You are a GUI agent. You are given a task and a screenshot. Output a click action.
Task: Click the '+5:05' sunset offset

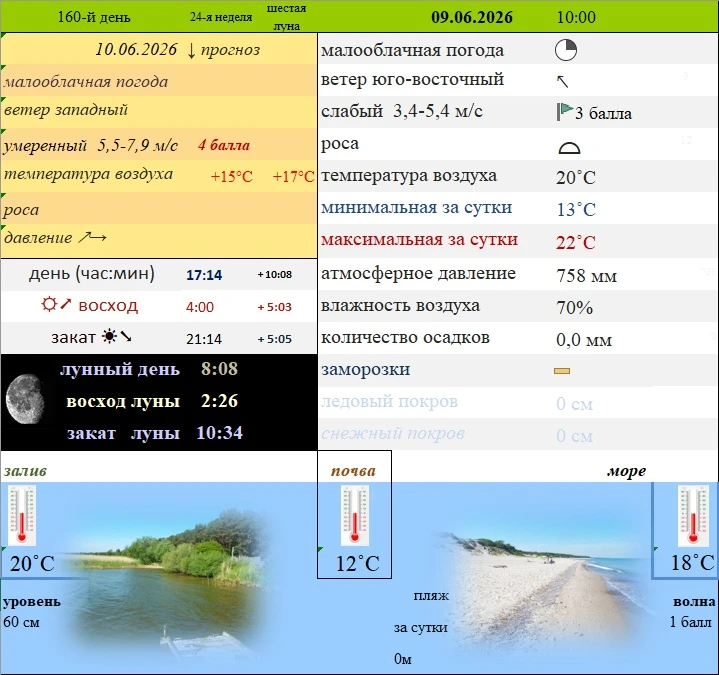click(x=274, y=339)
